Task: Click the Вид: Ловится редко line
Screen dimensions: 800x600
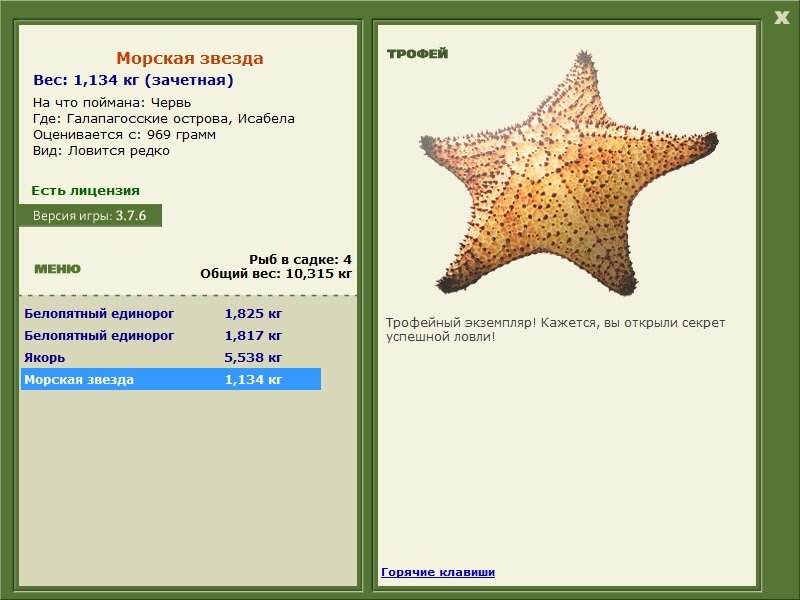Action: point(101,151)
